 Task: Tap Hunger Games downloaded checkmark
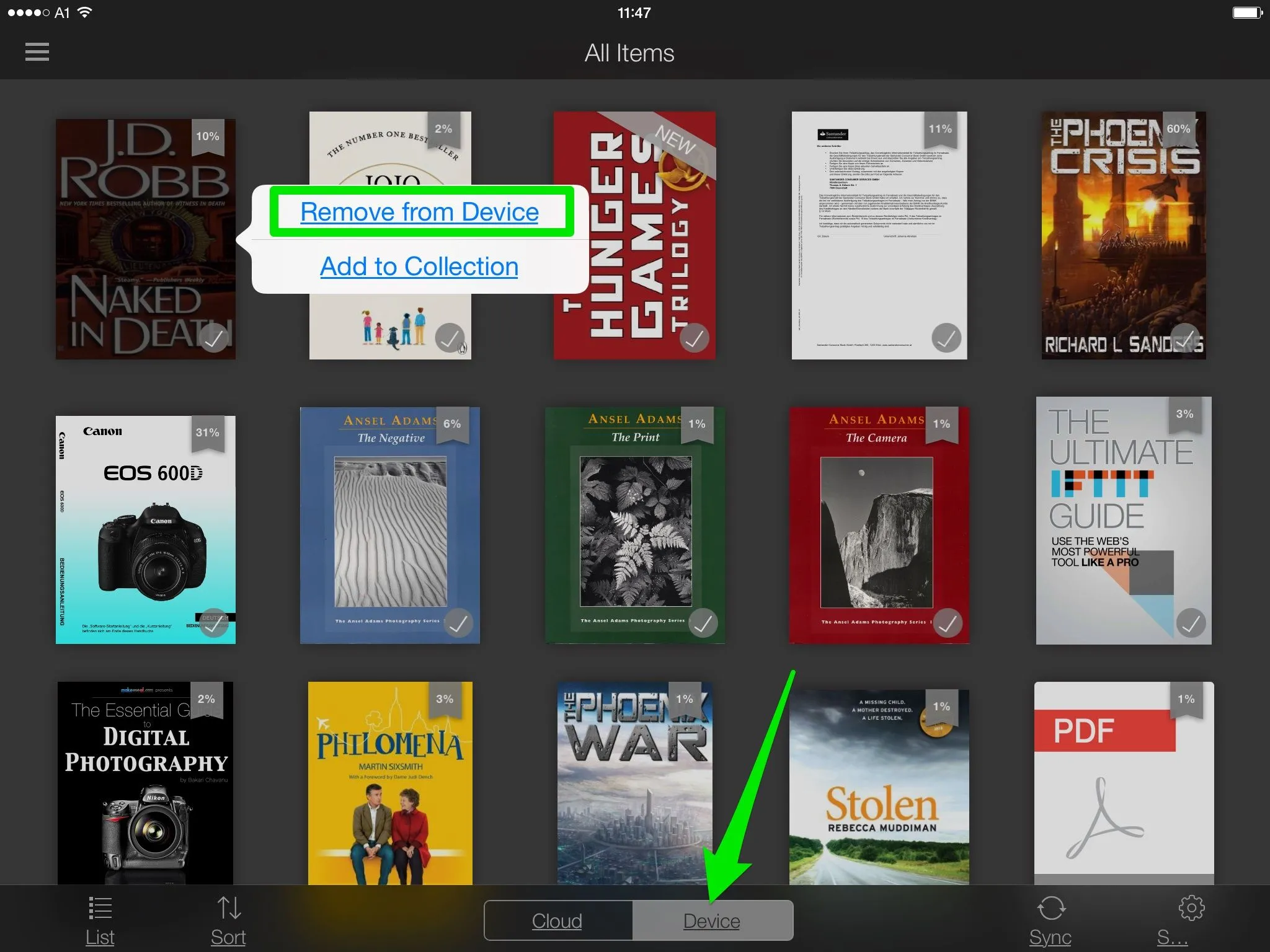pyautogui.click(x=694, y=338)
